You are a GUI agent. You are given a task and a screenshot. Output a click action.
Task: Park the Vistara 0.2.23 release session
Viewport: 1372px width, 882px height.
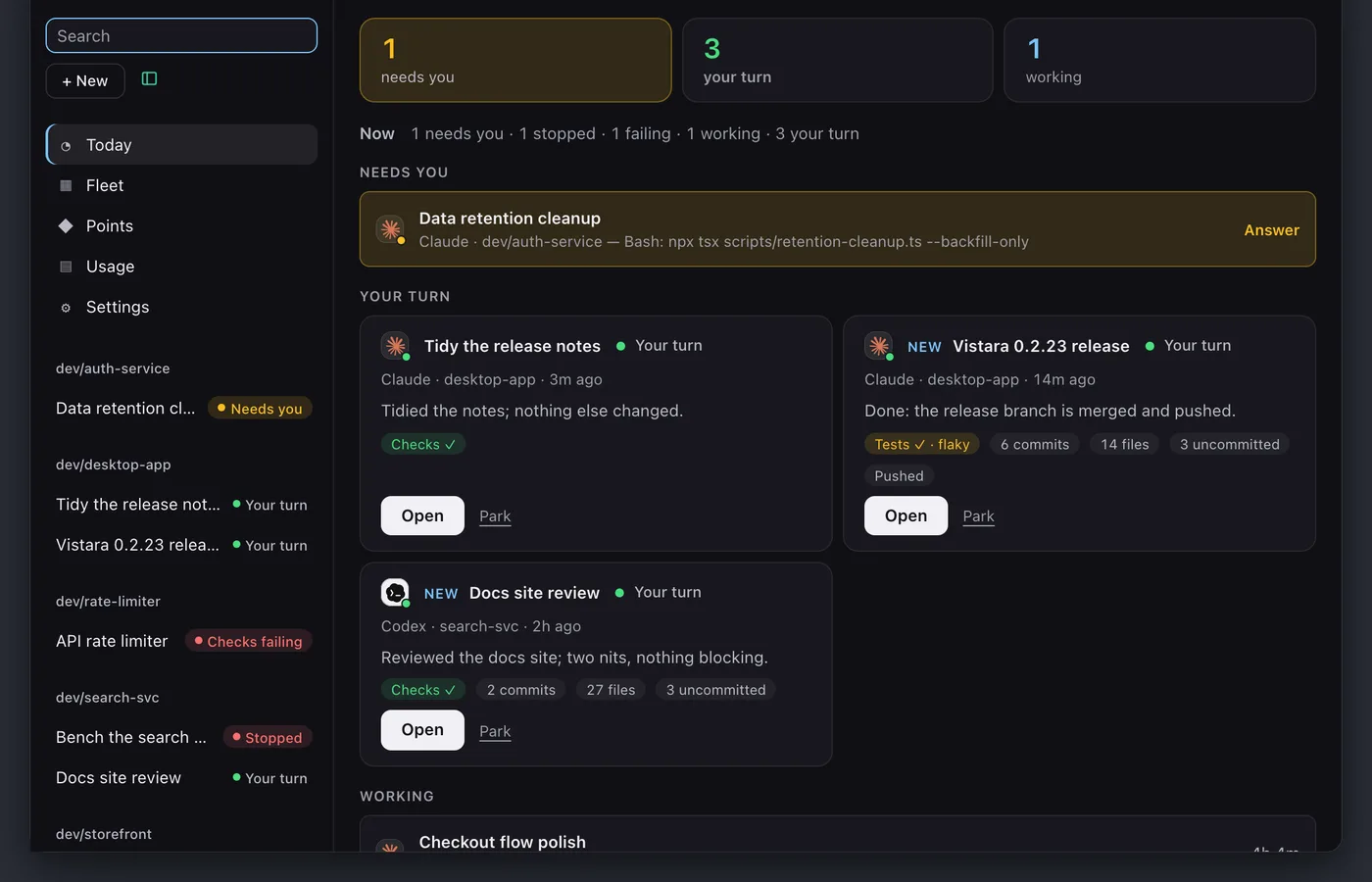click(x=978, y=516)
